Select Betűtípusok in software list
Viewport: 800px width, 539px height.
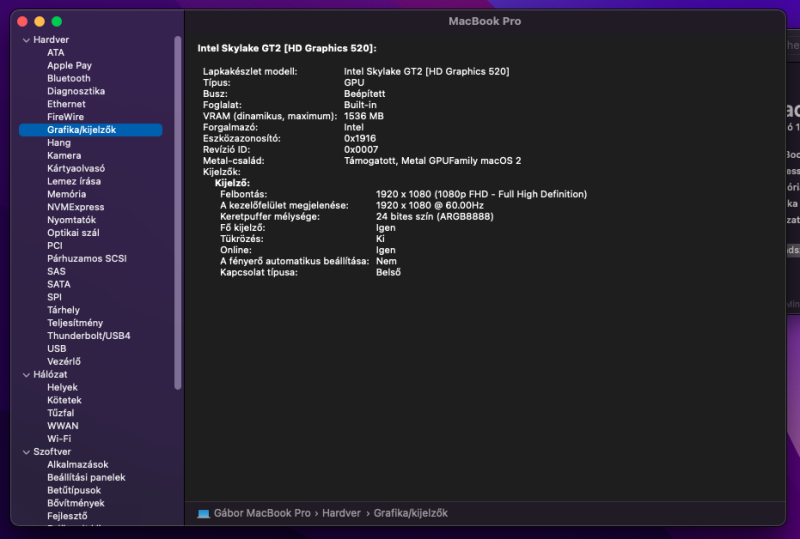[74, 491]
